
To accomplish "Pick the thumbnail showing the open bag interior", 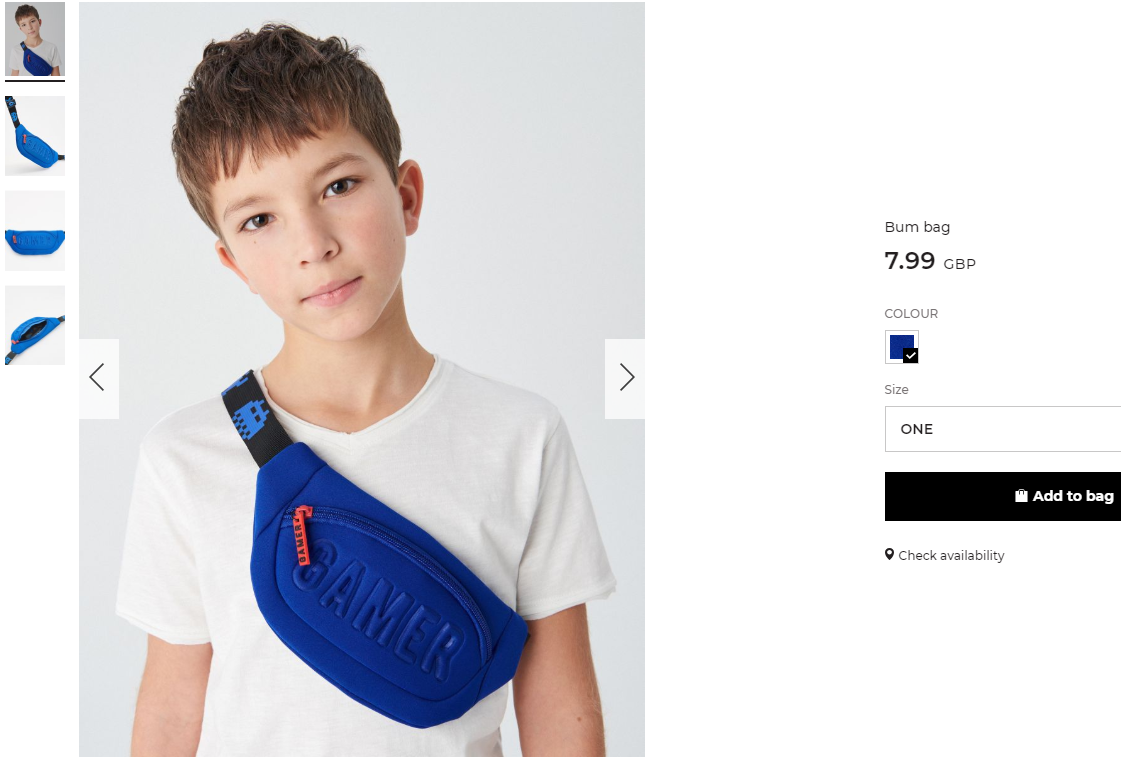I will [x=35, y=325].
